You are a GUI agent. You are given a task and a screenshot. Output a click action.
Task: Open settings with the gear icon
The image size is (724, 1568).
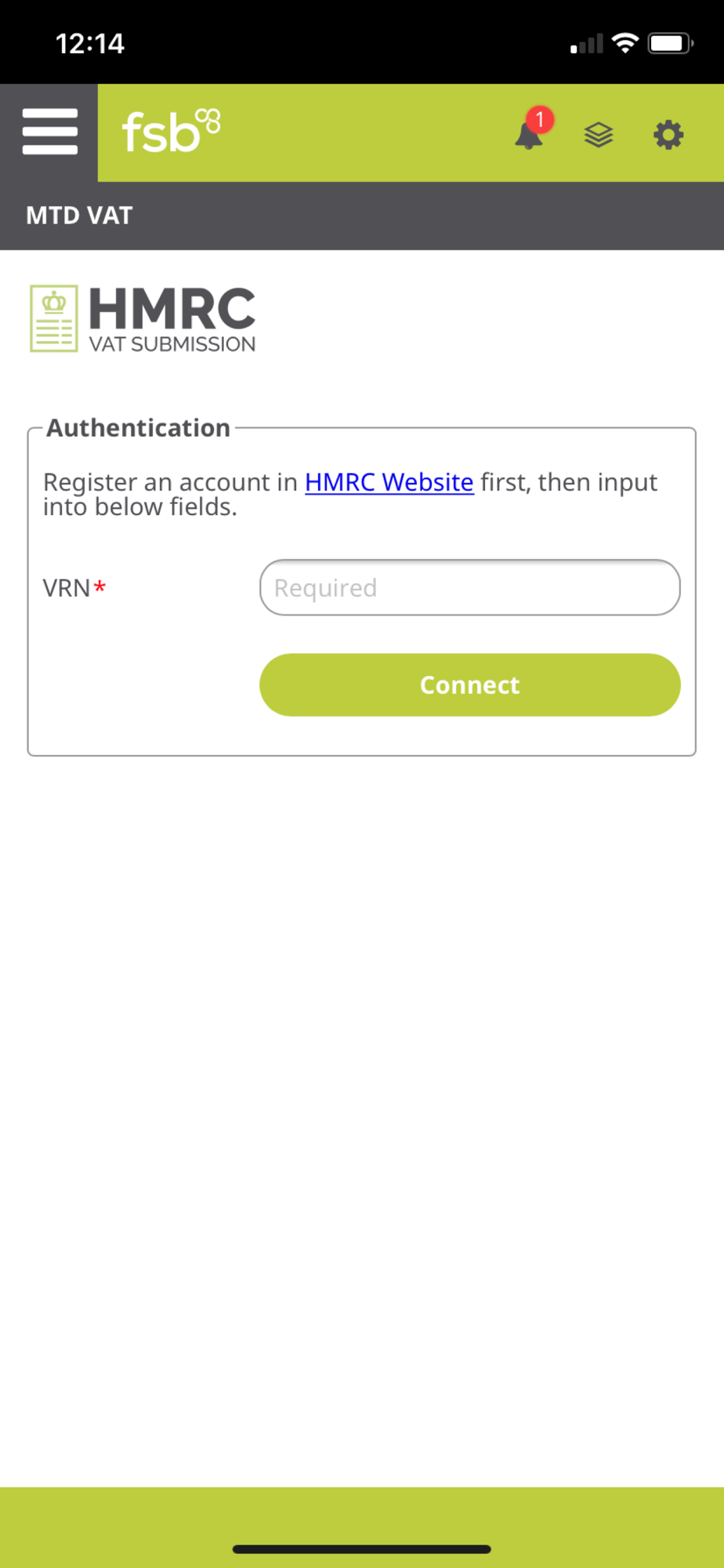pos(668,135)
